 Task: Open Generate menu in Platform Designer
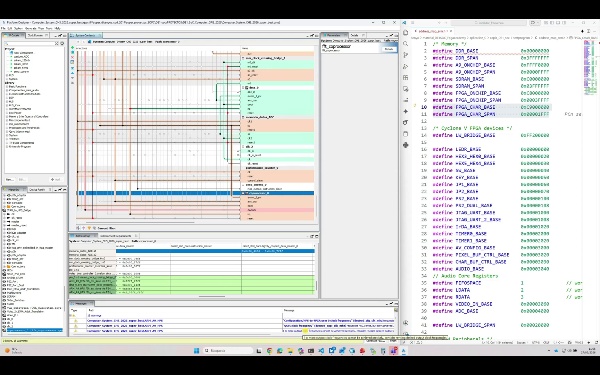pyautogui.click(x=30, y=28)
